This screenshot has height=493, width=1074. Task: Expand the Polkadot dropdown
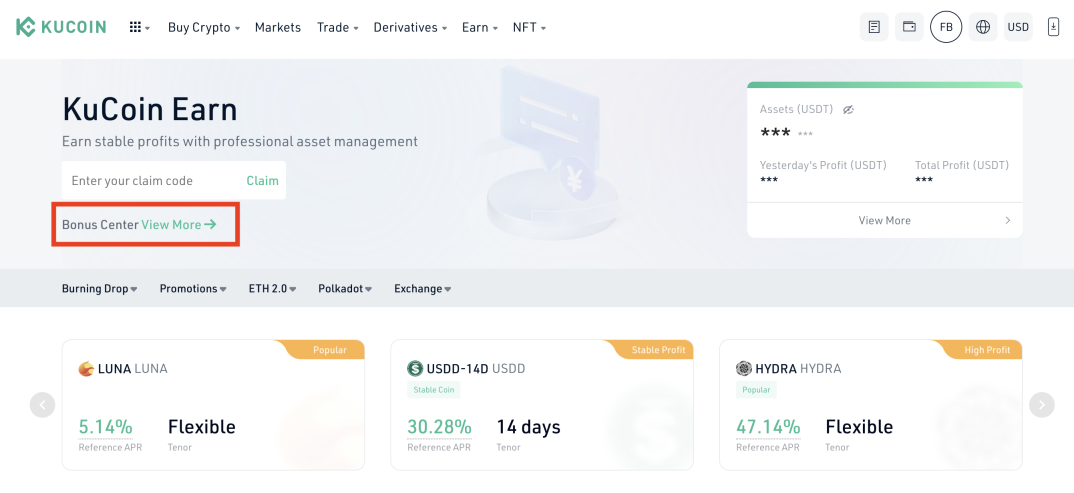345,288
